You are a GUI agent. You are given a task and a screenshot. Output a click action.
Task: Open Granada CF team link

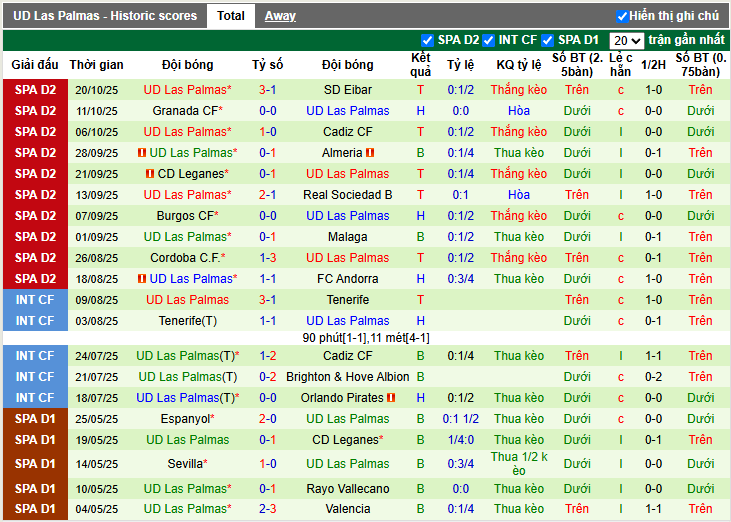(x=185, y=111)
